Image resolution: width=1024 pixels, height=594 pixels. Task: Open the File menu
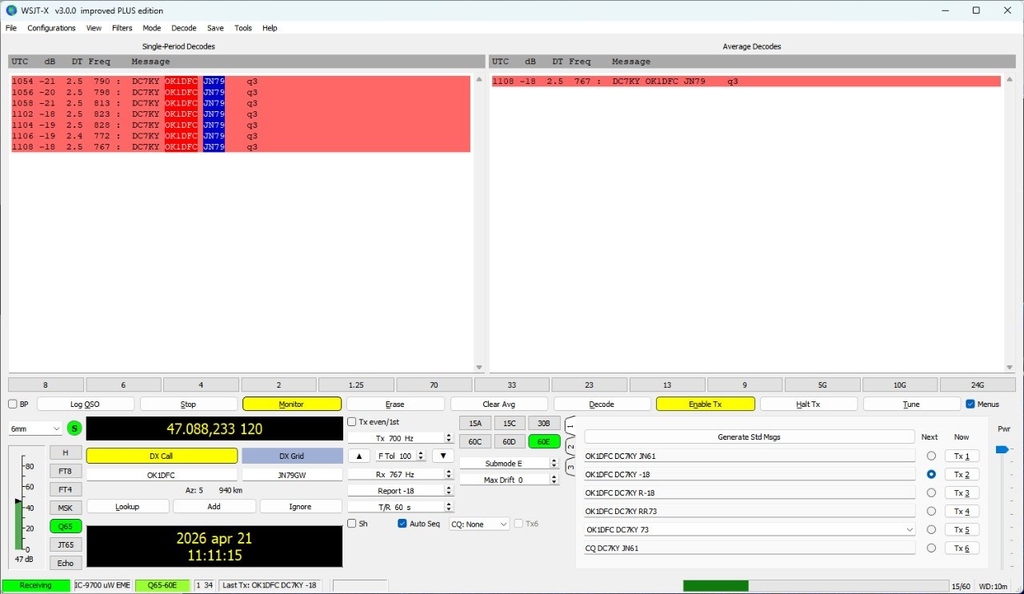(11, 28)
